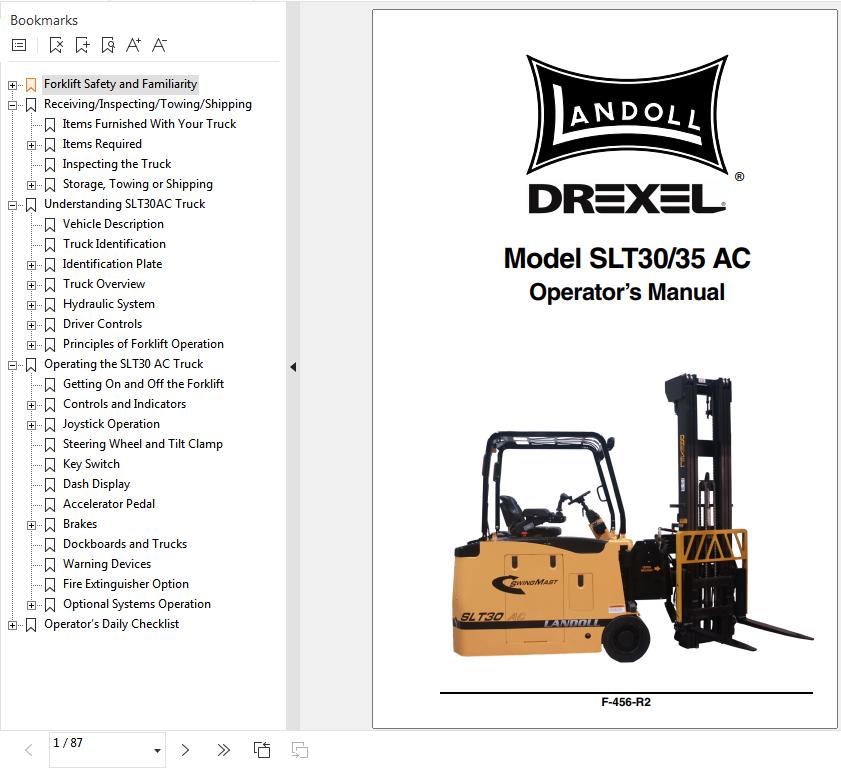Open the Accelerator Pedal bookmark
841x768 pixels.
109,504
